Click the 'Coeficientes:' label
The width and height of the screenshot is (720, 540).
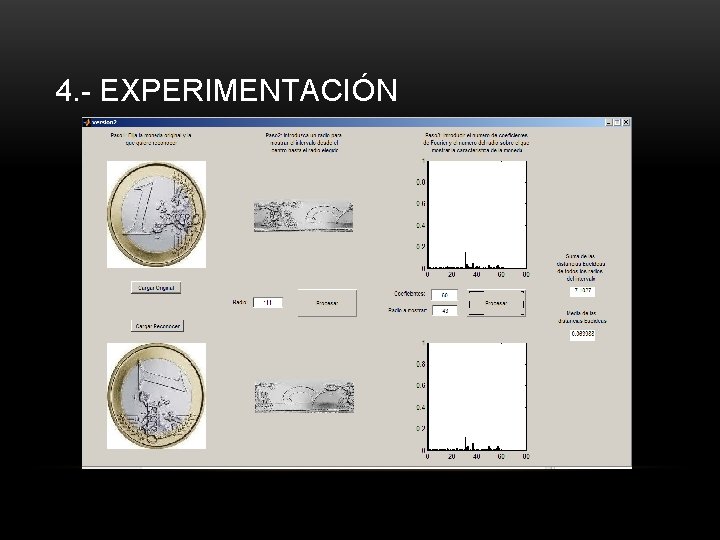click(410, 293)
